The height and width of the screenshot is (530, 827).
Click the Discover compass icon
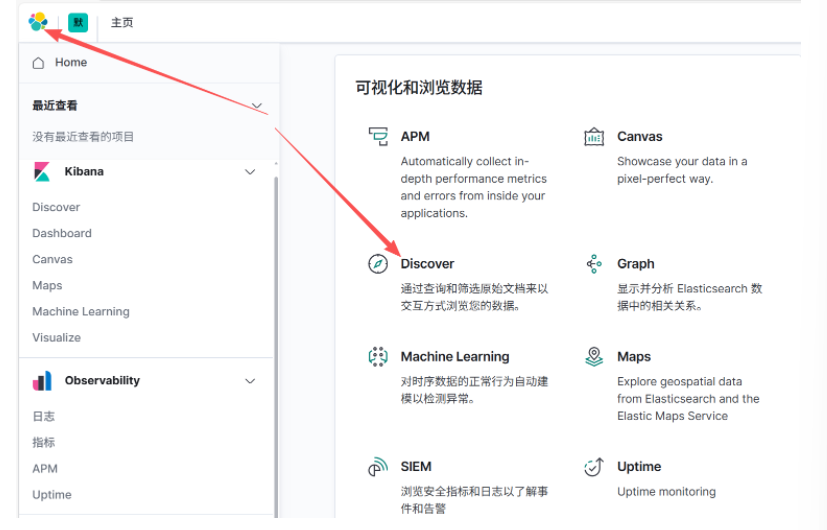click(378, 264)
